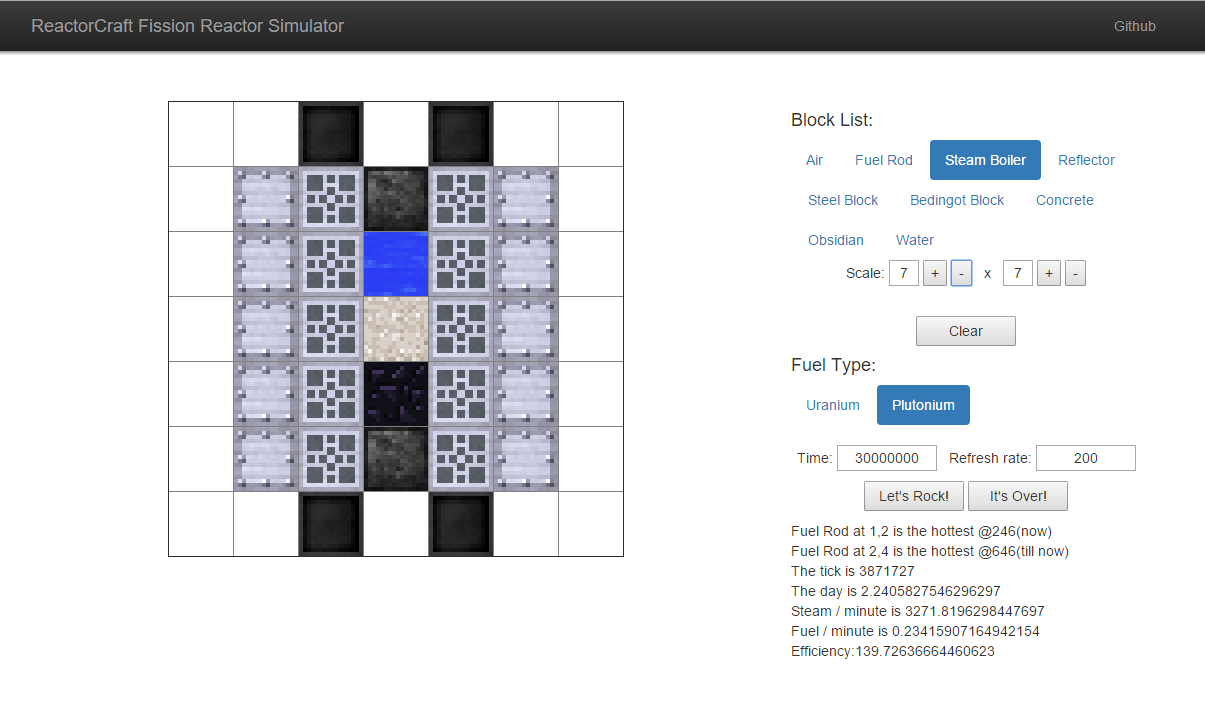The image size is (1205, 707).
Task: Click the far-right light striped block in the obsidian block's row
Action: (x=526, y=394)
